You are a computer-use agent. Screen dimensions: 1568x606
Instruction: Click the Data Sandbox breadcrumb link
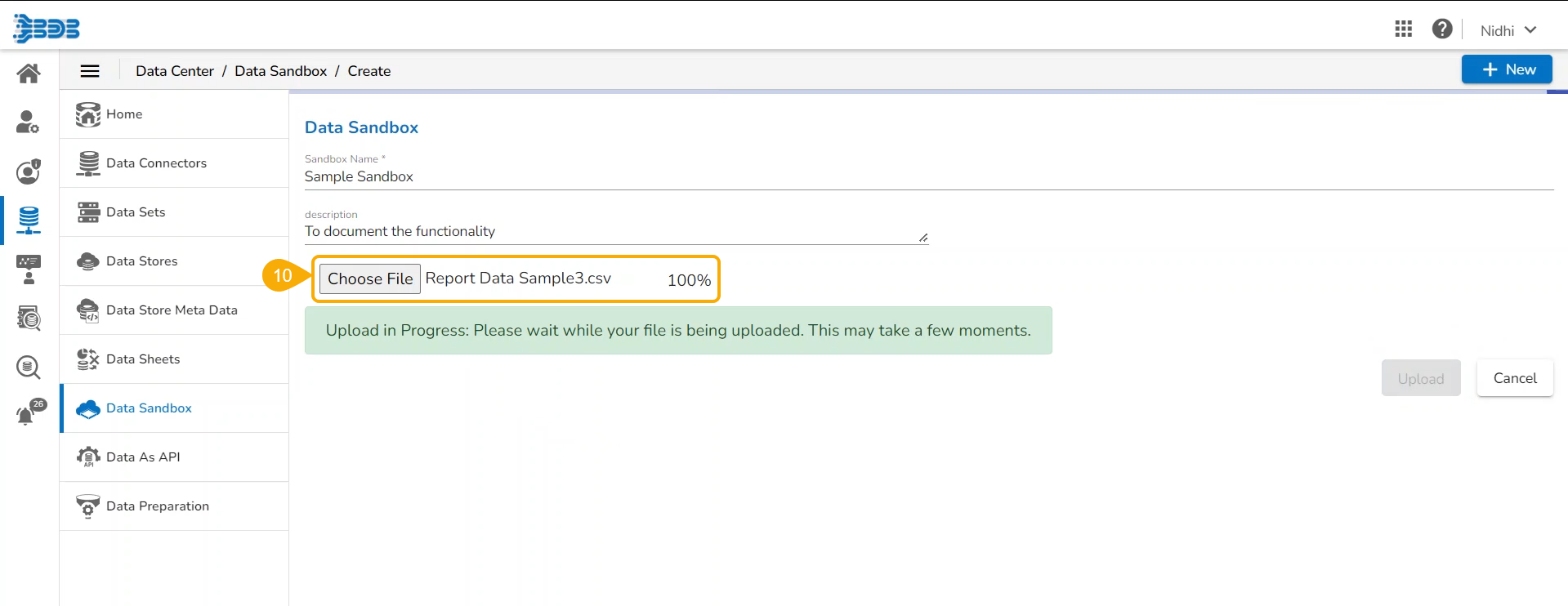click(x=280, y=71)
